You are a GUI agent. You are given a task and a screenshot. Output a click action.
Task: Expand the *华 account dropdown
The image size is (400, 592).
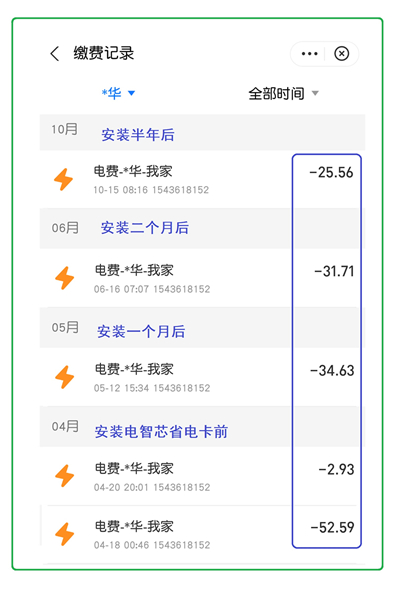[x=118, y=93]
